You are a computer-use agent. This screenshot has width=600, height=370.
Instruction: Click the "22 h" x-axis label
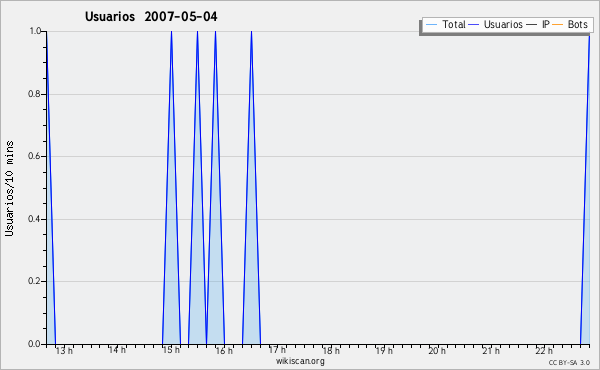(x=544, y=350)
